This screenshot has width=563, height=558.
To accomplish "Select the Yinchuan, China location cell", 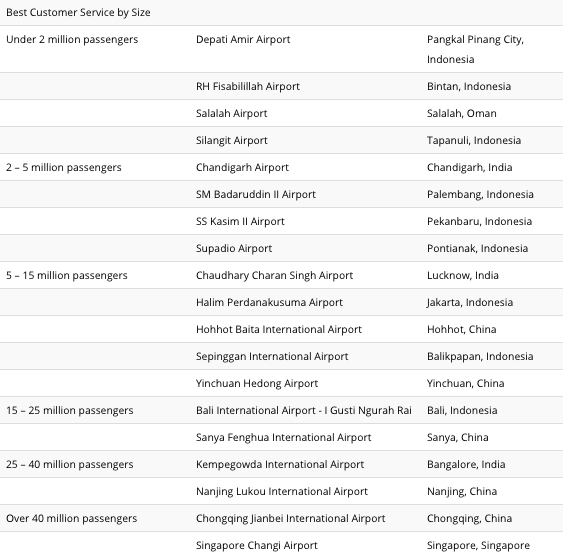I will click(x=466, y=383).
